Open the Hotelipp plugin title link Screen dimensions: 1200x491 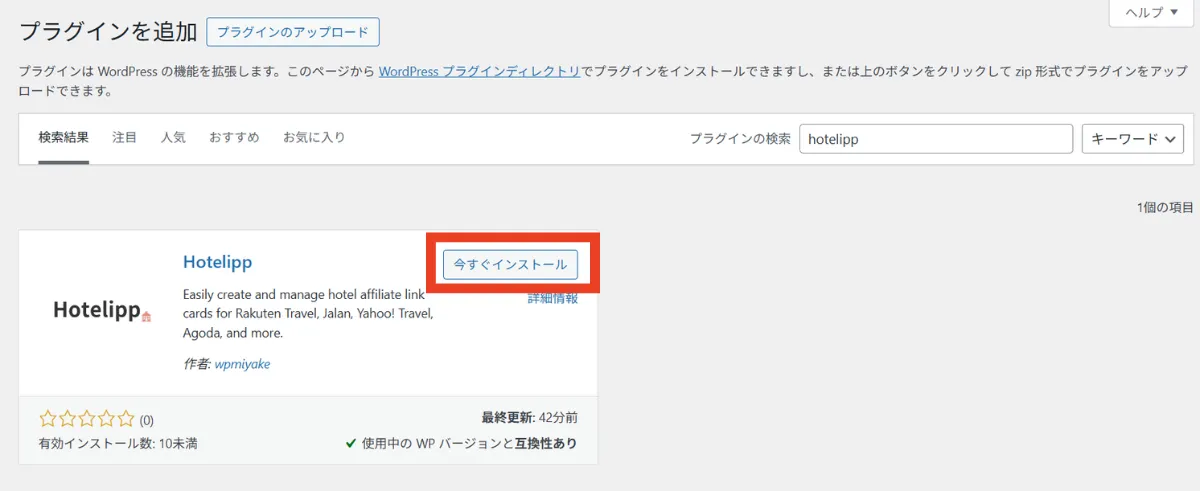click(217, 262)
